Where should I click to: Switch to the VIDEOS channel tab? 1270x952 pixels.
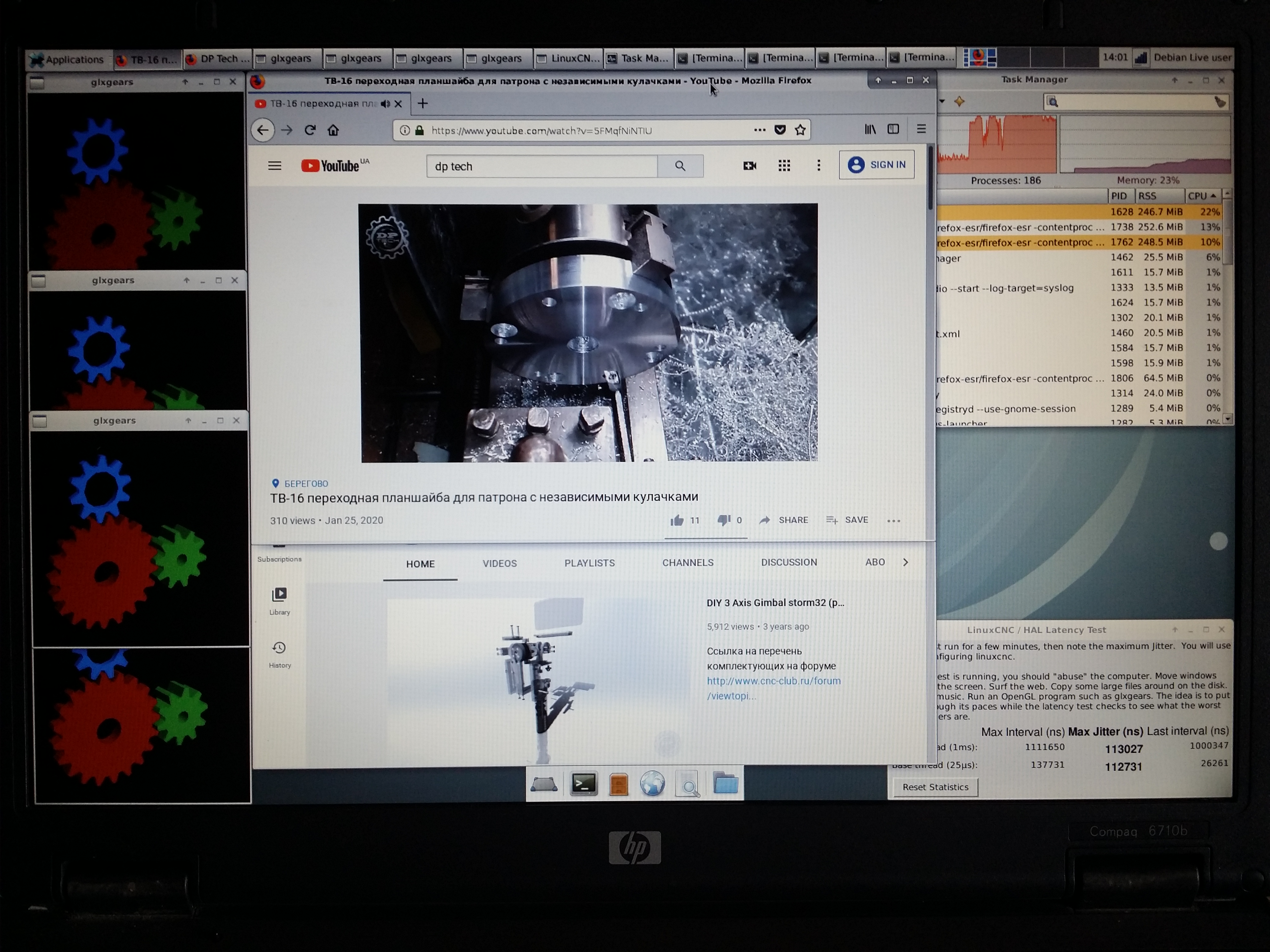click(500, 564)
